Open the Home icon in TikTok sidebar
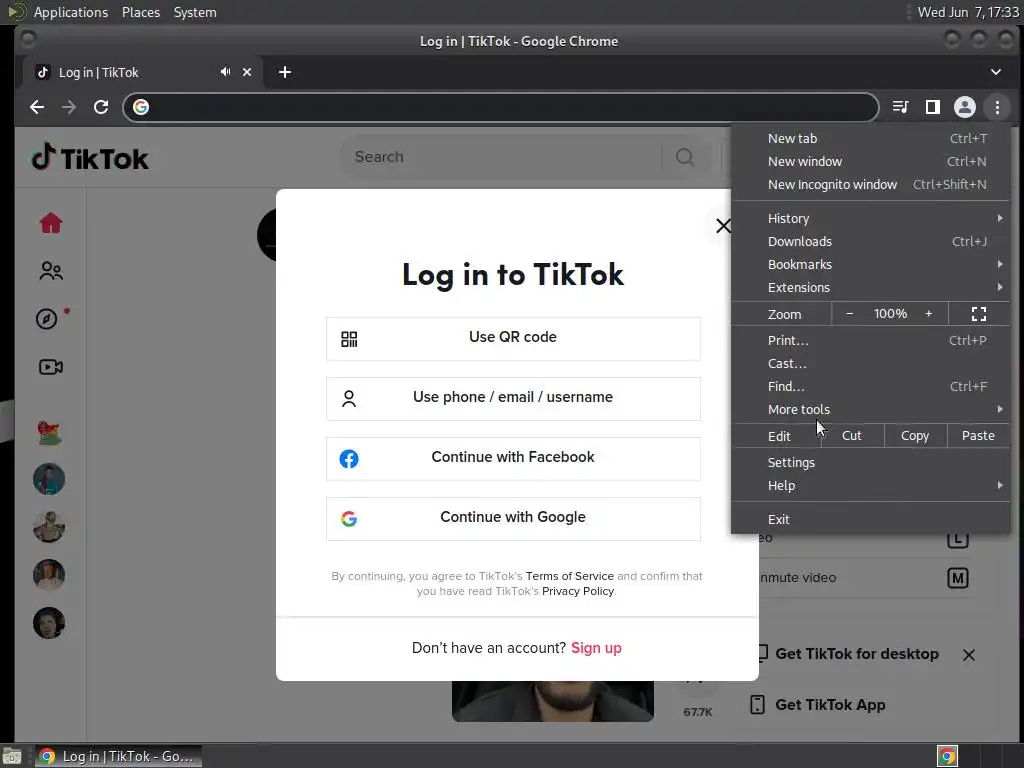1024x768 pixels. pyautogui.click(x=51, y=223)
